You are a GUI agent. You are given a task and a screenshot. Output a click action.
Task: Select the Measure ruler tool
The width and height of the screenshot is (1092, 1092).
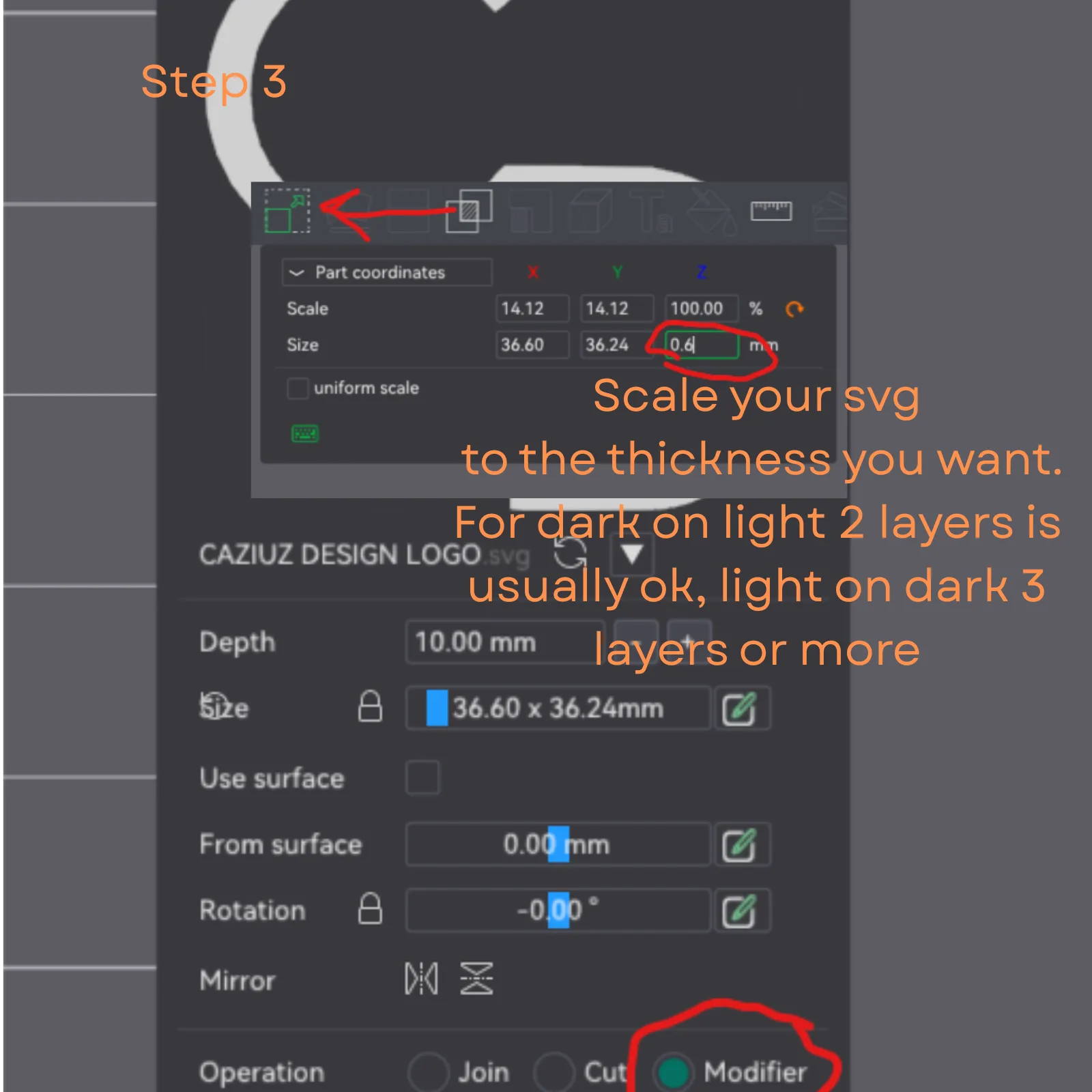point(771,211)
